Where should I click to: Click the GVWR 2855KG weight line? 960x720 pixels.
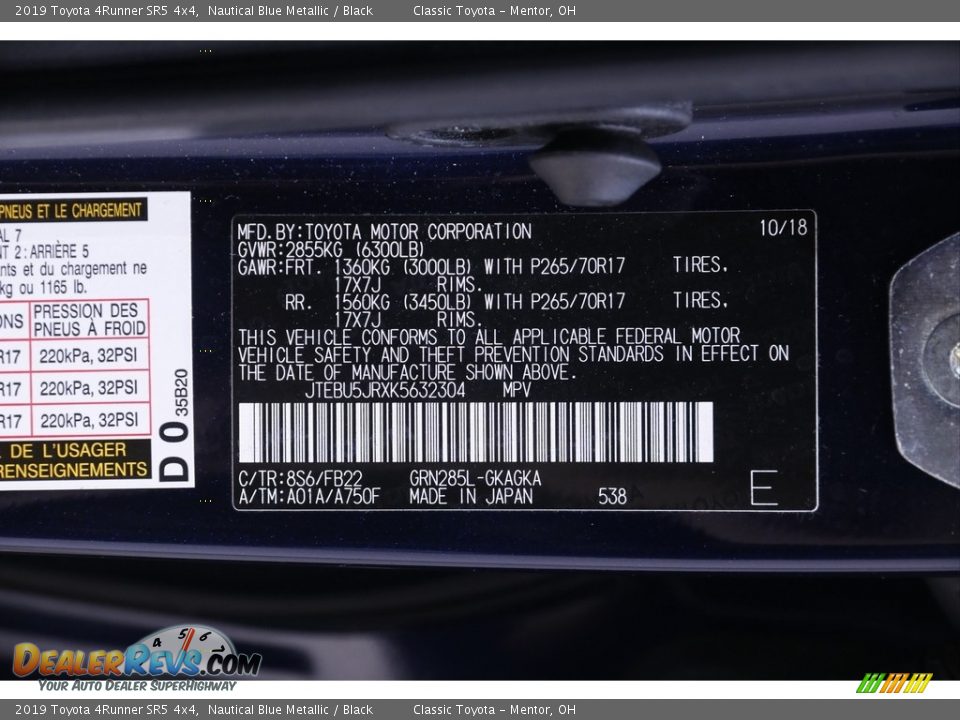point(331,248)
